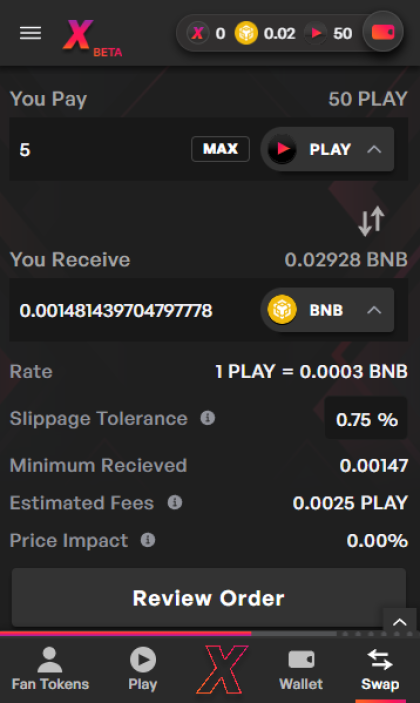Open the red wallet icon in header
The image size is (420, 703).
[x=383, y=33]
